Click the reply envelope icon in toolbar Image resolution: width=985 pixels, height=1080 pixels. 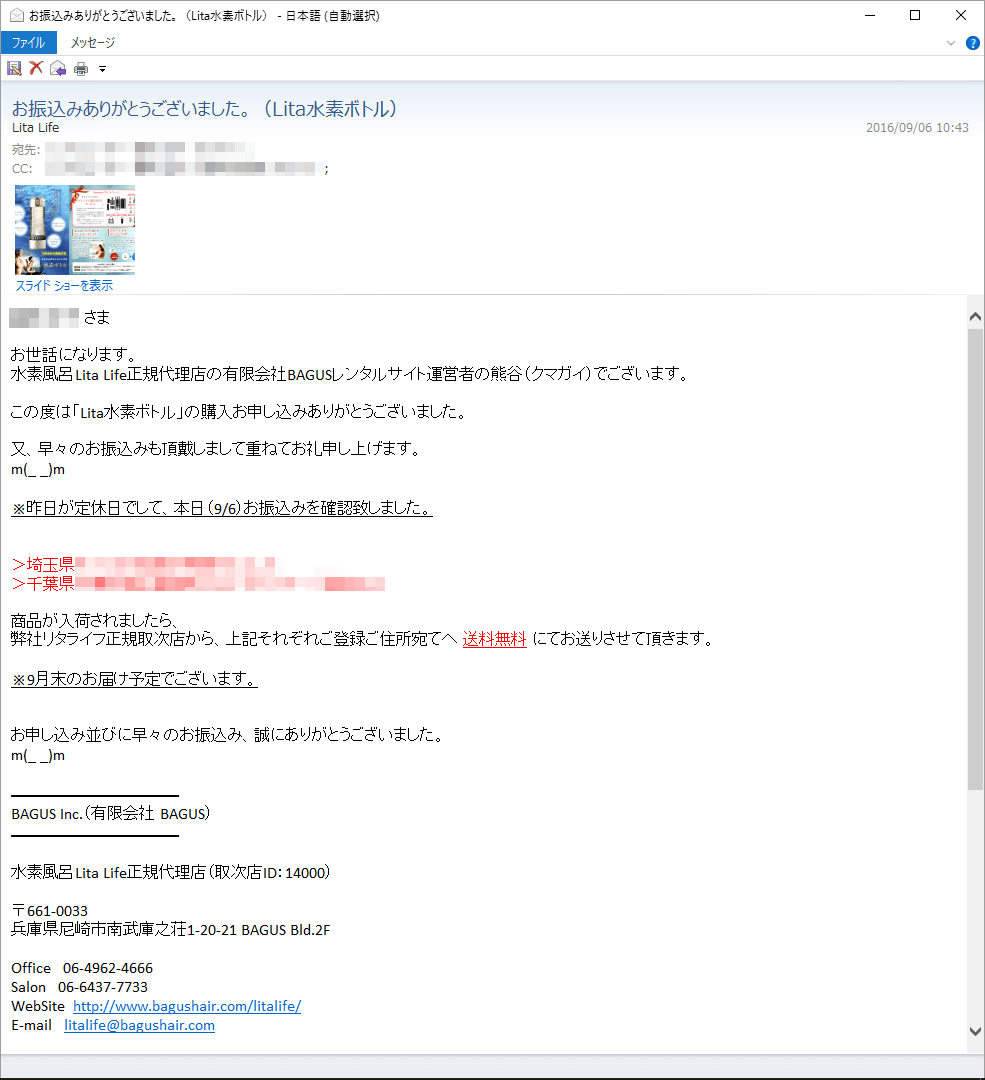point(58,68)
